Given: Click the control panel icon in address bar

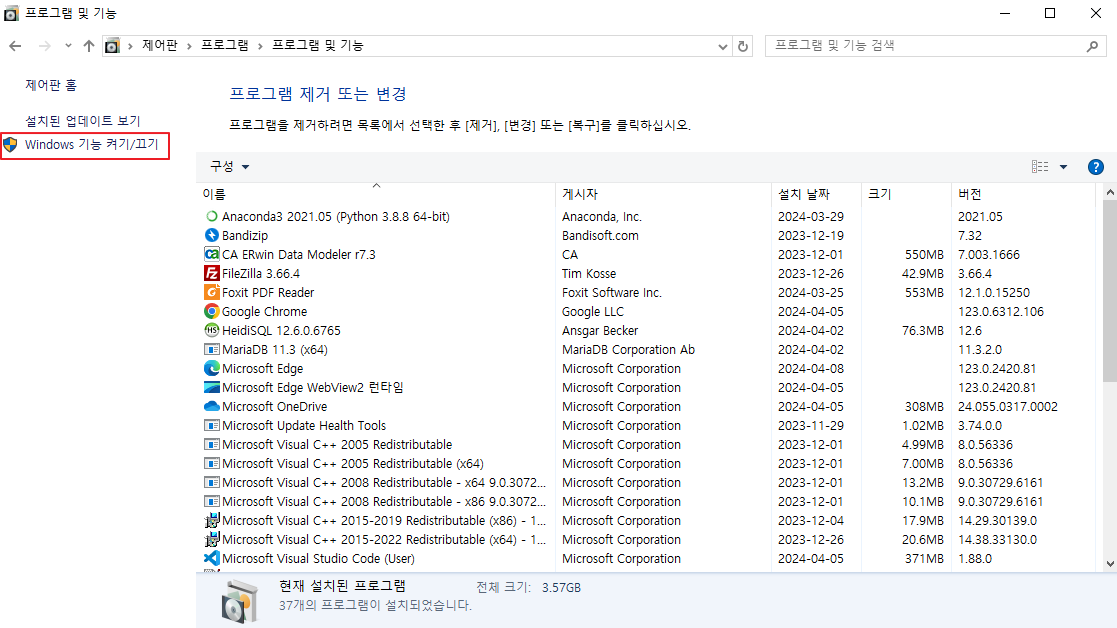Looking at the screenshot, I should [x=112, y=46].
